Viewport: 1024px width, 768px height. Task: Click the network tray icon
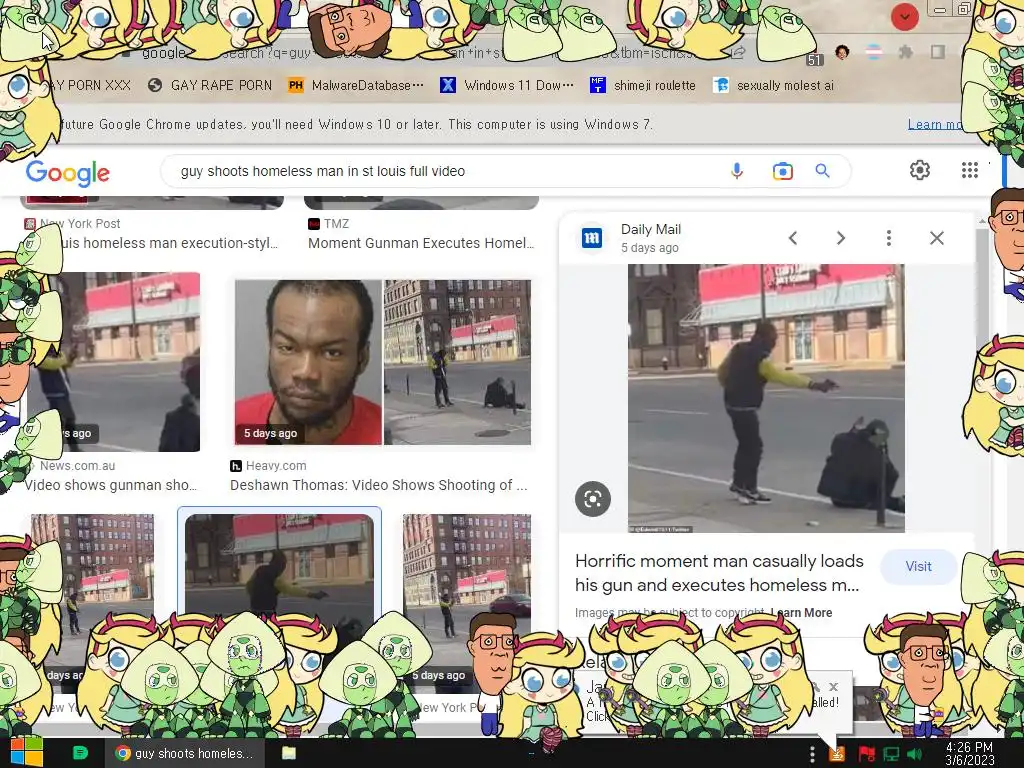891,754
